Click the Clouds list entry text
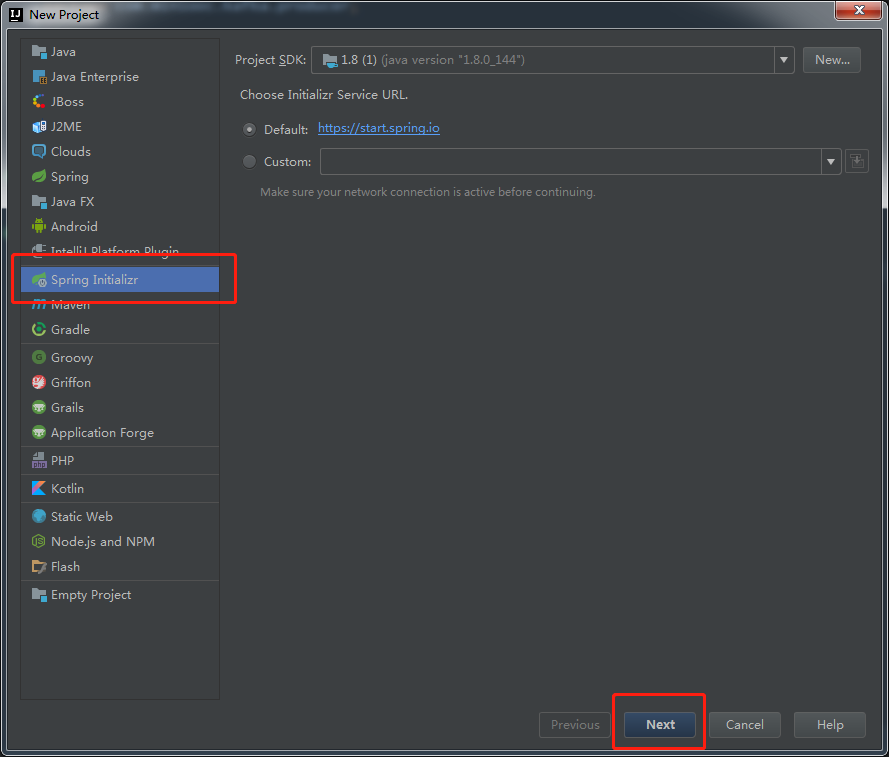Viewport: 889px width, 757px height. (x=71, y=151)
